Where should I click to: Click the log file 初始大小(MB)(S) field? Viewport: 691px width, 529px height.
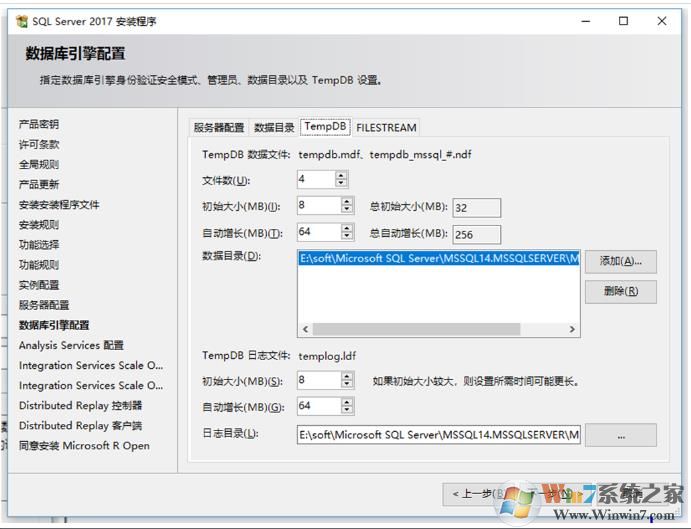tap(319, 380)
